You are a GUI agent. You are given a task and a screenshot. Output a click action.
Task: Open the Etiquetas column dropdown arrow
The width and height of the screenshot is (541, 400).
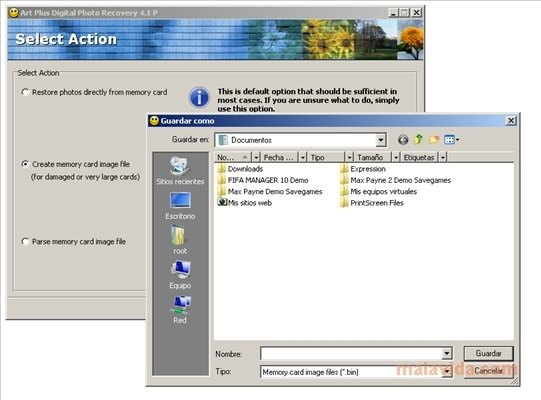[x=442, y=157]
